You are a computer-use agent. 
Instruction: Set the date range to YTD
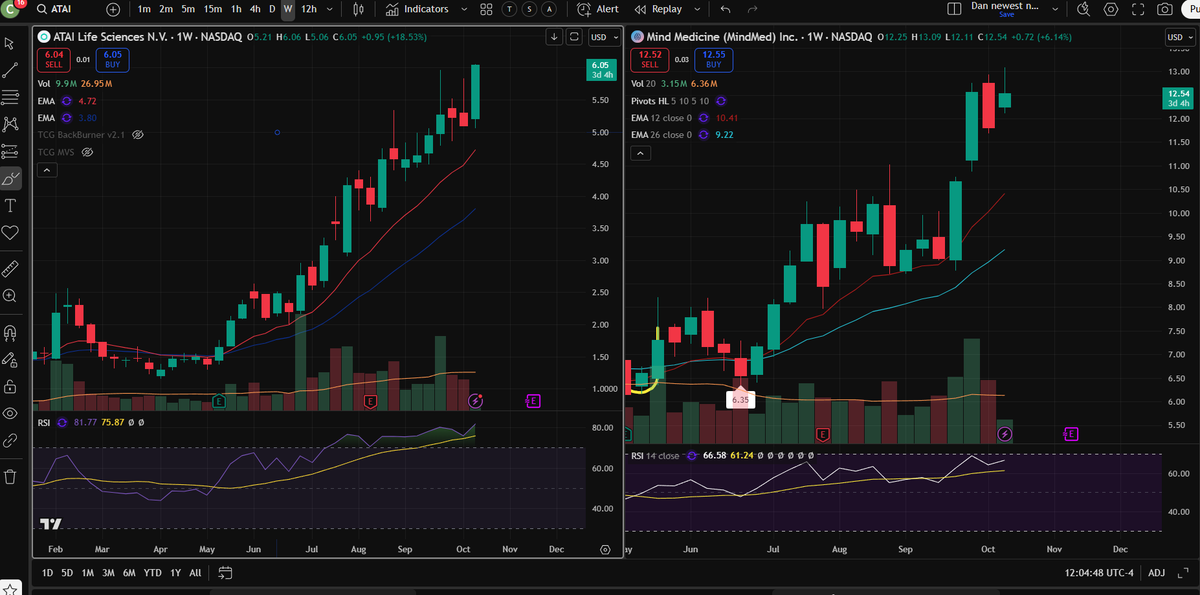153,573
